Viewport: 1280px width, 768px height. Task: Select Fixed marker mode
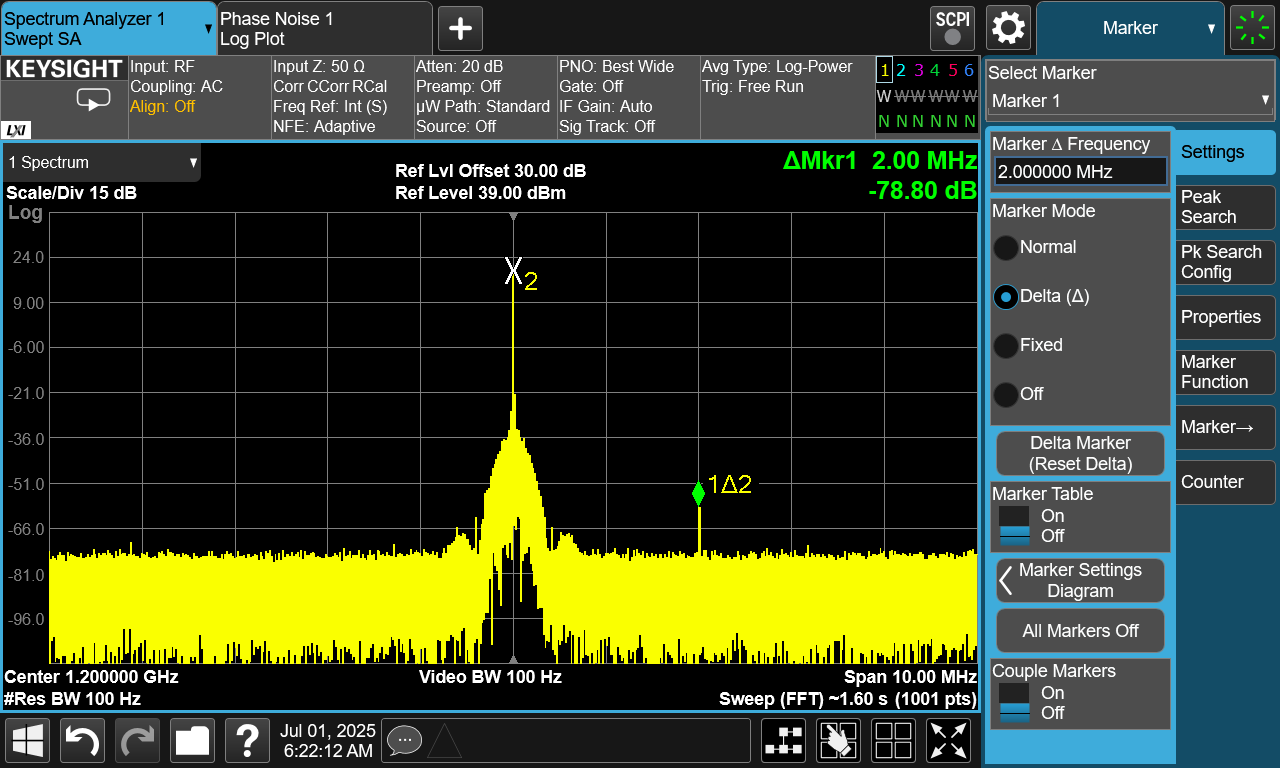tap(1005, 345)
